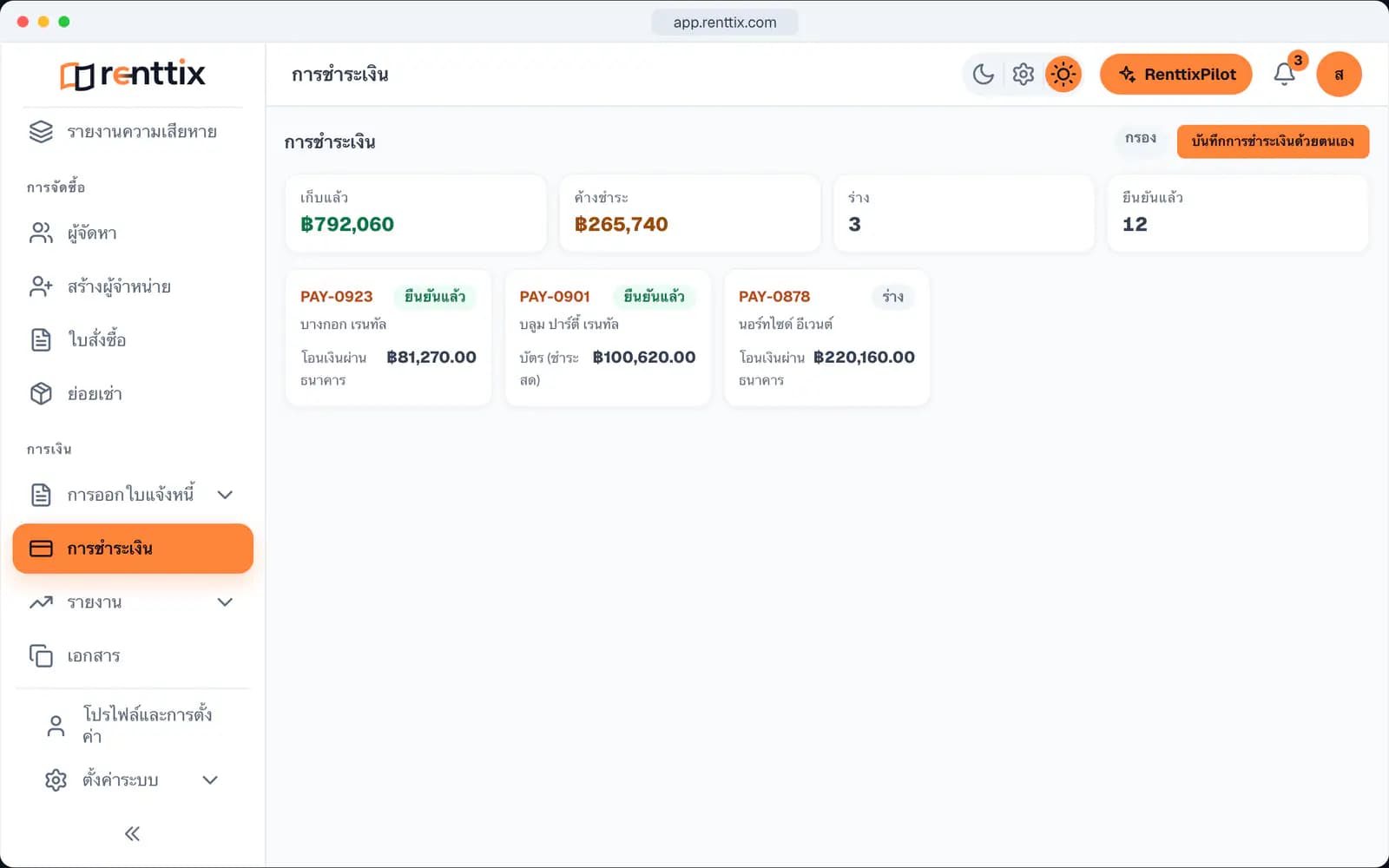Switch to dark mode moon icon
This screenshot has height=868, width=1389.
point(983,75)
